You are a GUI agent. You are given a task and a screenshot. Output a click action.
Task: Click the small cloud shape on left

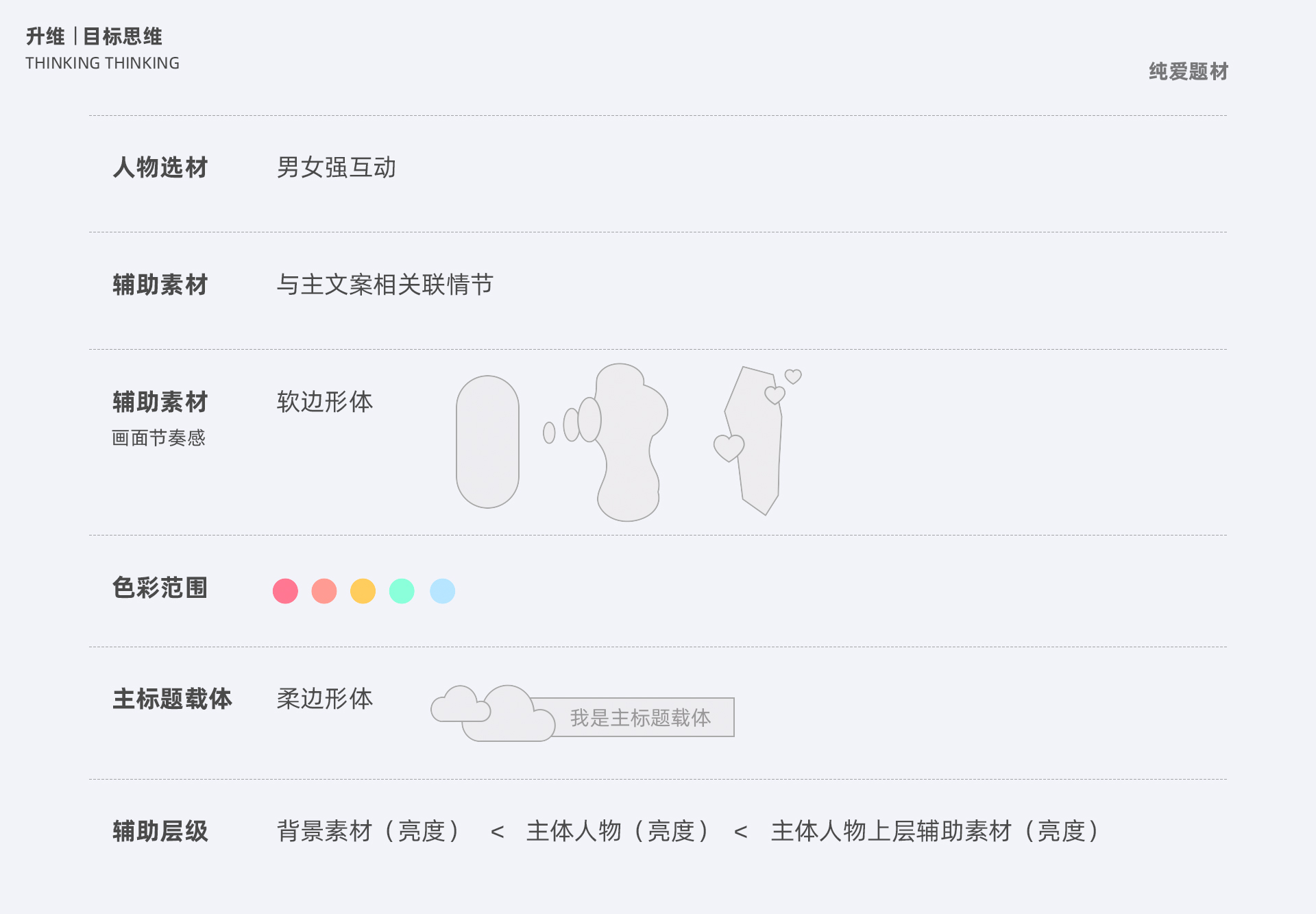461,704
